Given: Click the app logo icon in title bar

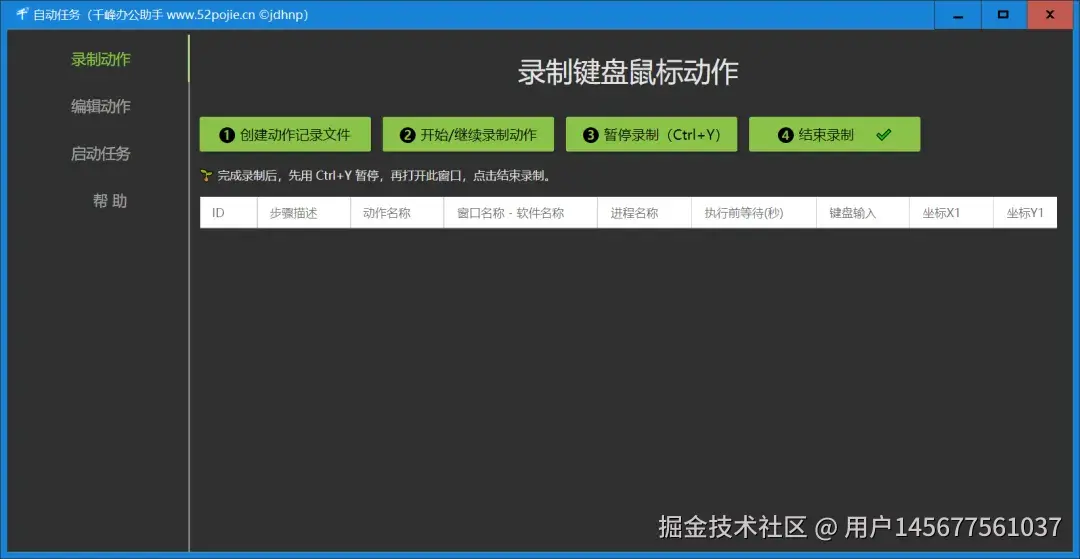Looking at the screenshot, I should [x=21, y=14].
